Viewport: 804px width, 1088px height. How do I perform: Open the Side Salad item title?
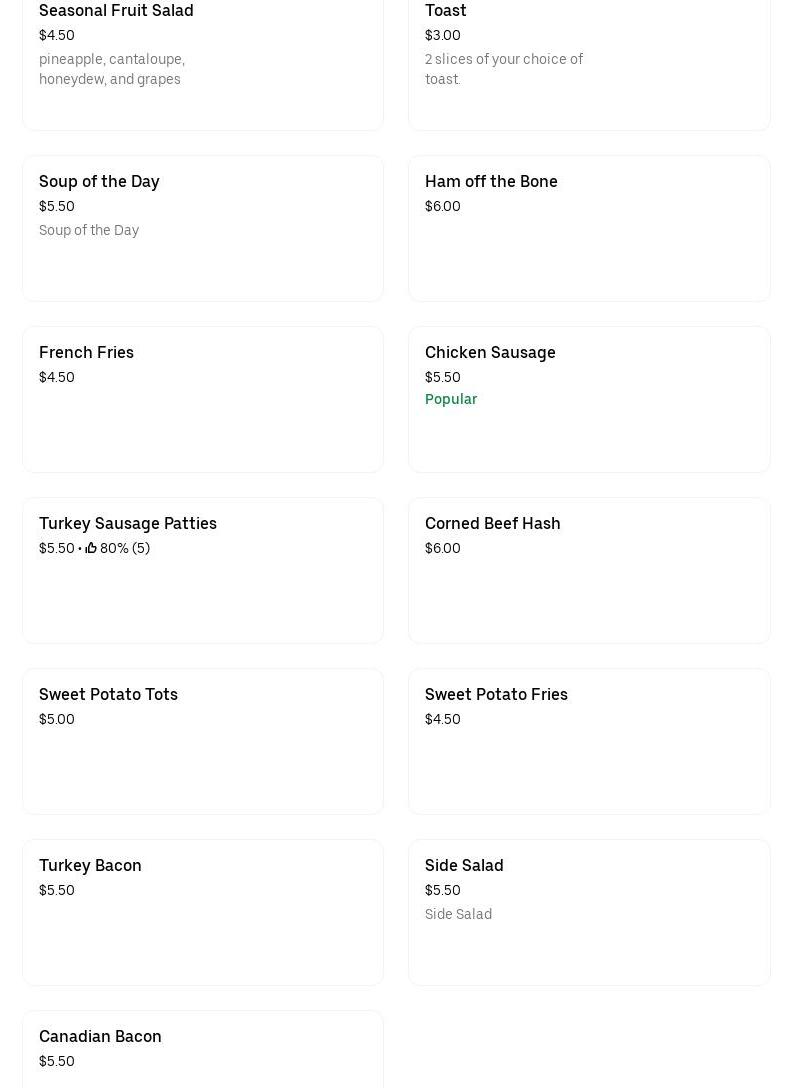click(464, 865)
